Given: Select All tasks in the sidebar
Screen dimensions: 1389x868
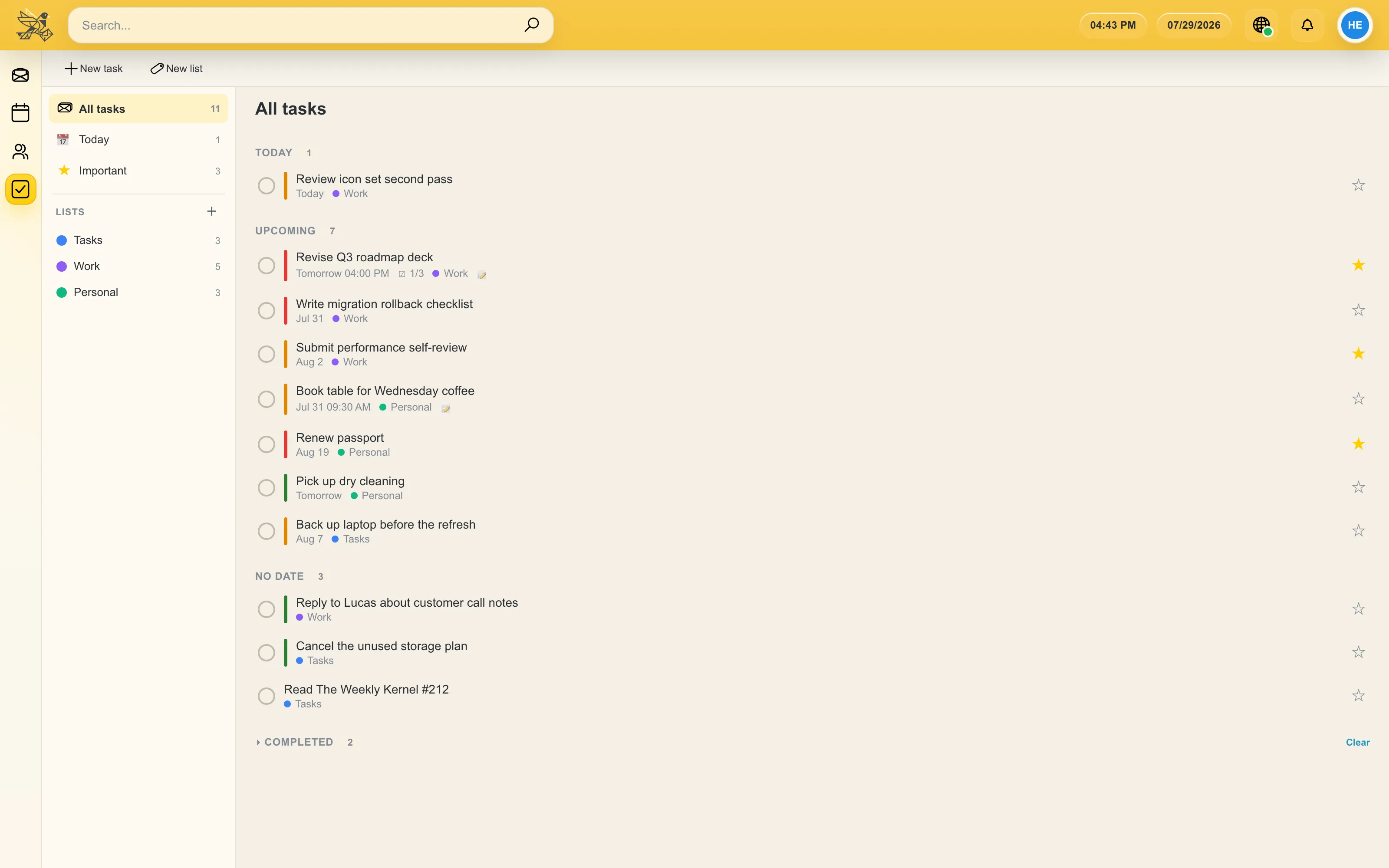Looking at the screenshot, I should (138, 108).
